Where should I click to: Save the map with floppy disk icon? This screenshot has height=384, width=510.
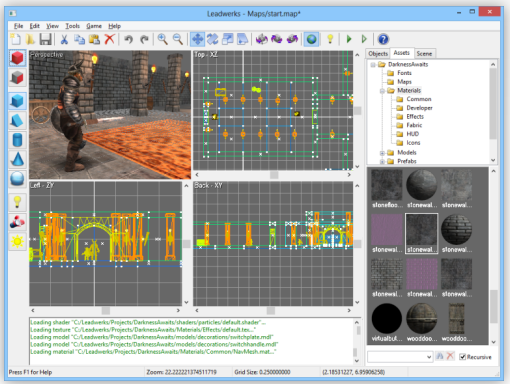pyautogui.click(x=45, y=39)
